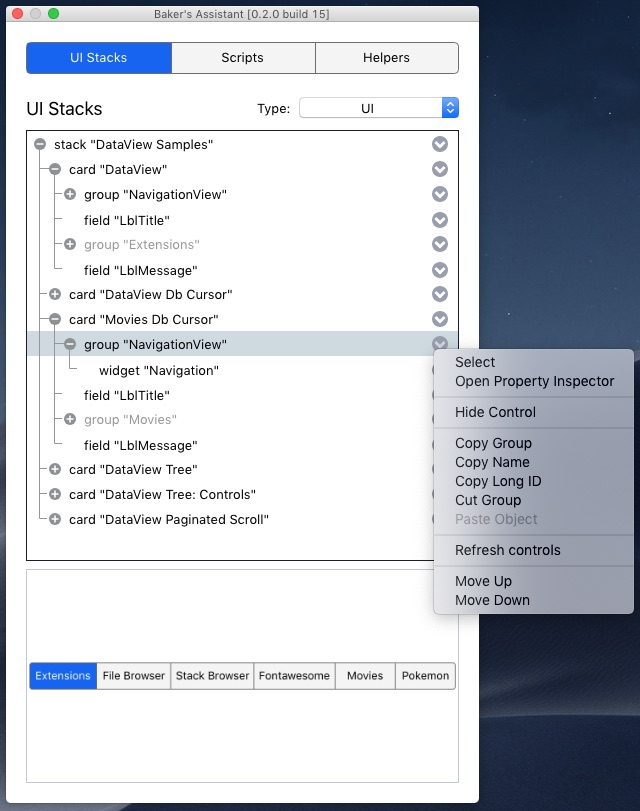Click the action arrow for stack "DataView Samples"

(x=440, y=145)
